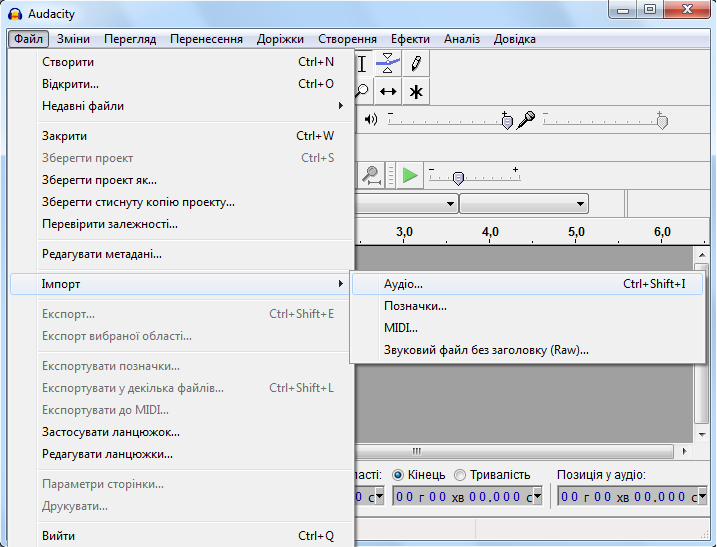Click the Fit Project zoom icon
The image size is (717, 547).
pyautogui.click(x=371, y=176)
